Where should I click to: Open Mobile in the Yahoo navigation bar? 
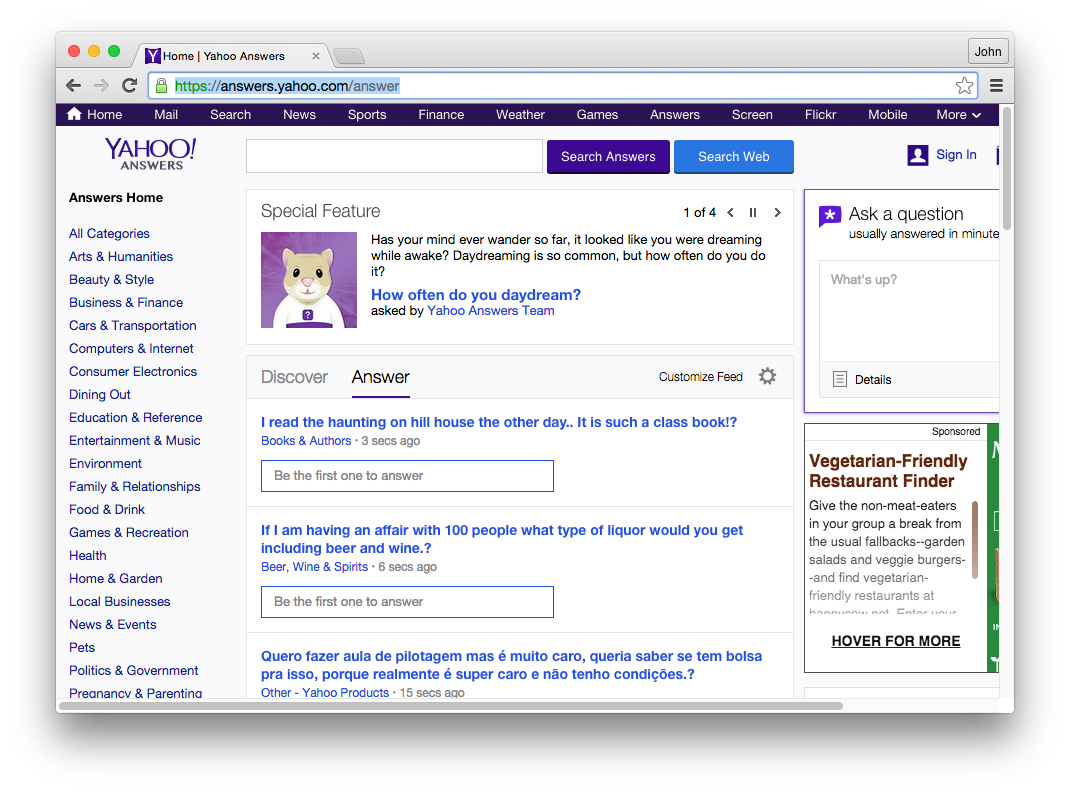(887, 115)
